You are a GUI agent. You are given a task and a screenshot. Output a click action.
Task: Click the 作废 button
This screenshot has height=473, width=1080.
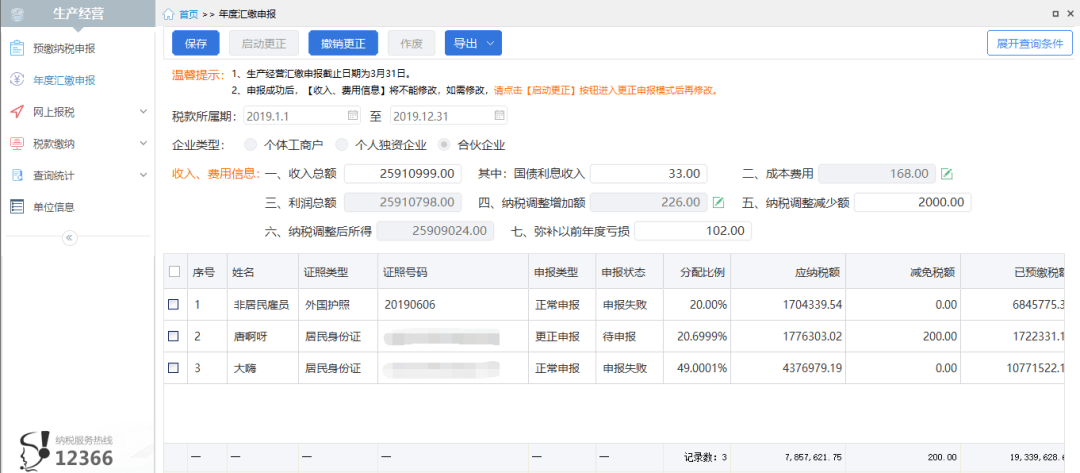[411, 43]
